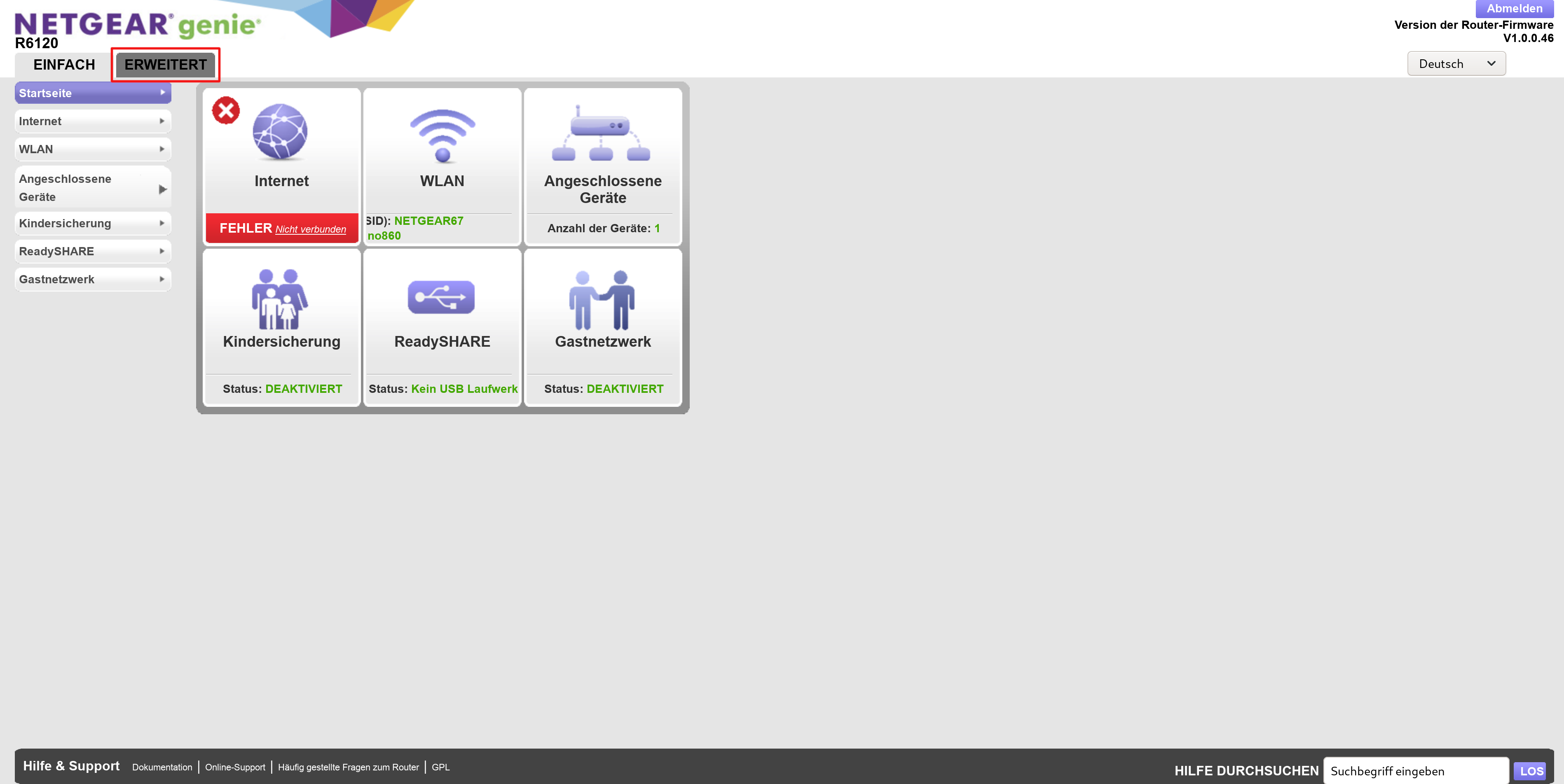Click the Abmelden logout button
Screen dimensions: 1564x784
(1514, 9)
